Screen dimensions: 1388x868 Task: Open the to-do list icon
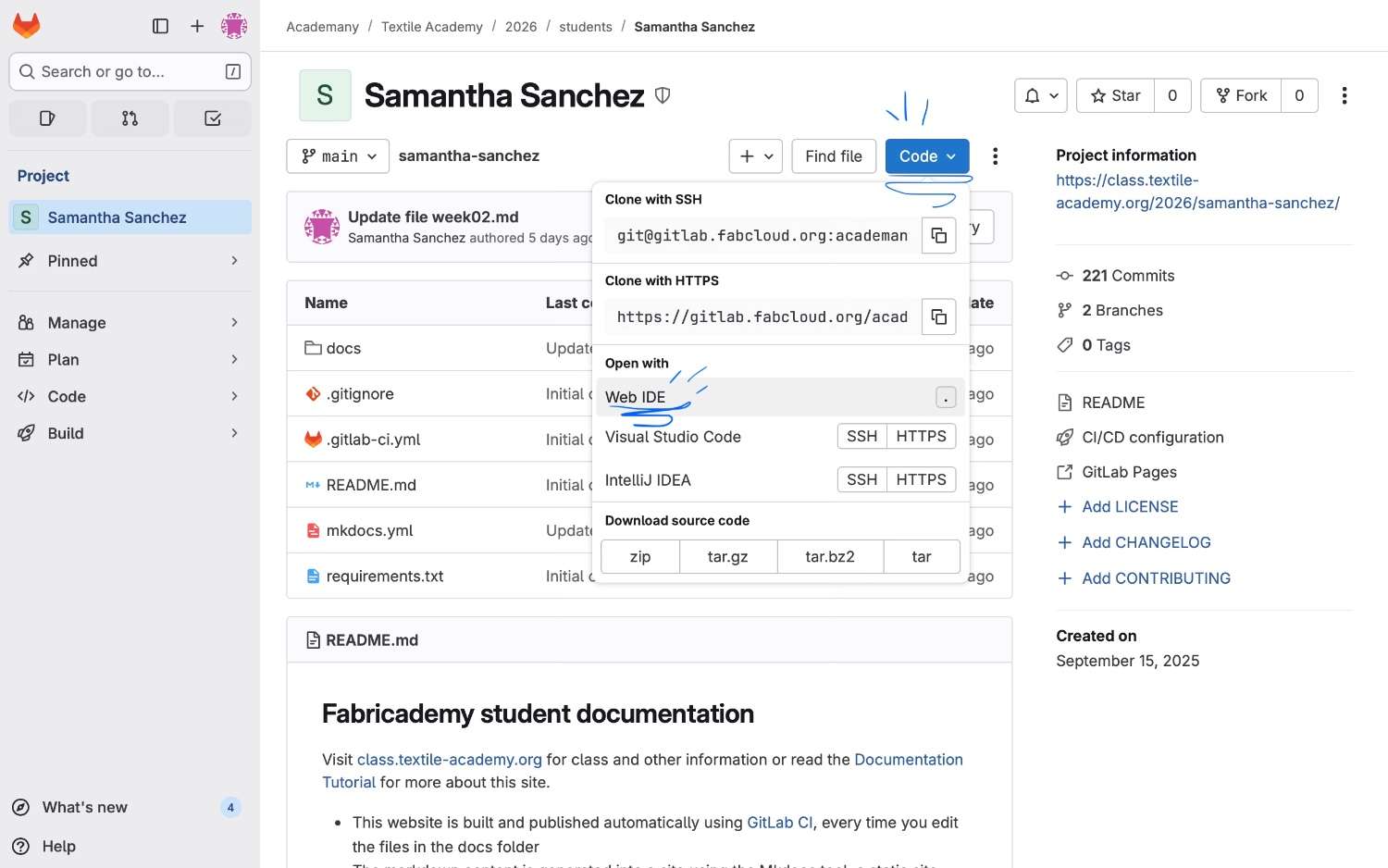point(212,118)
